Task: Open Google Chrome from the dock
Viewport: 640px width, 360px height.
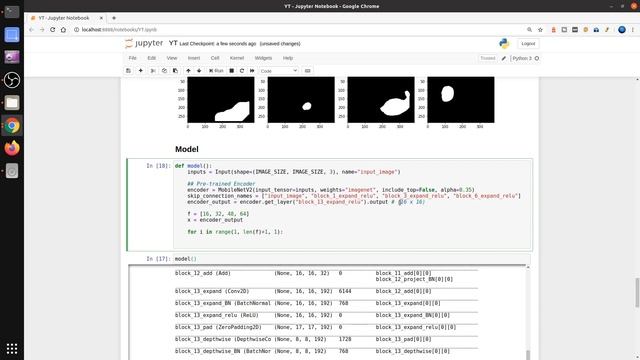Action: 12,126
